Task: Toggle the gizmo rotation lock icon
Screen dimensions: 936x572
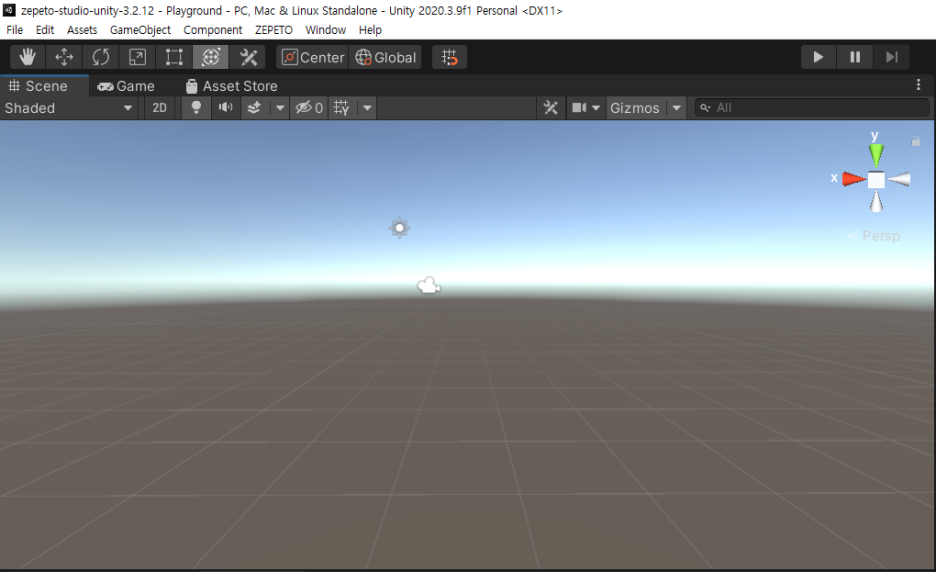Action: tap(916, 142)
